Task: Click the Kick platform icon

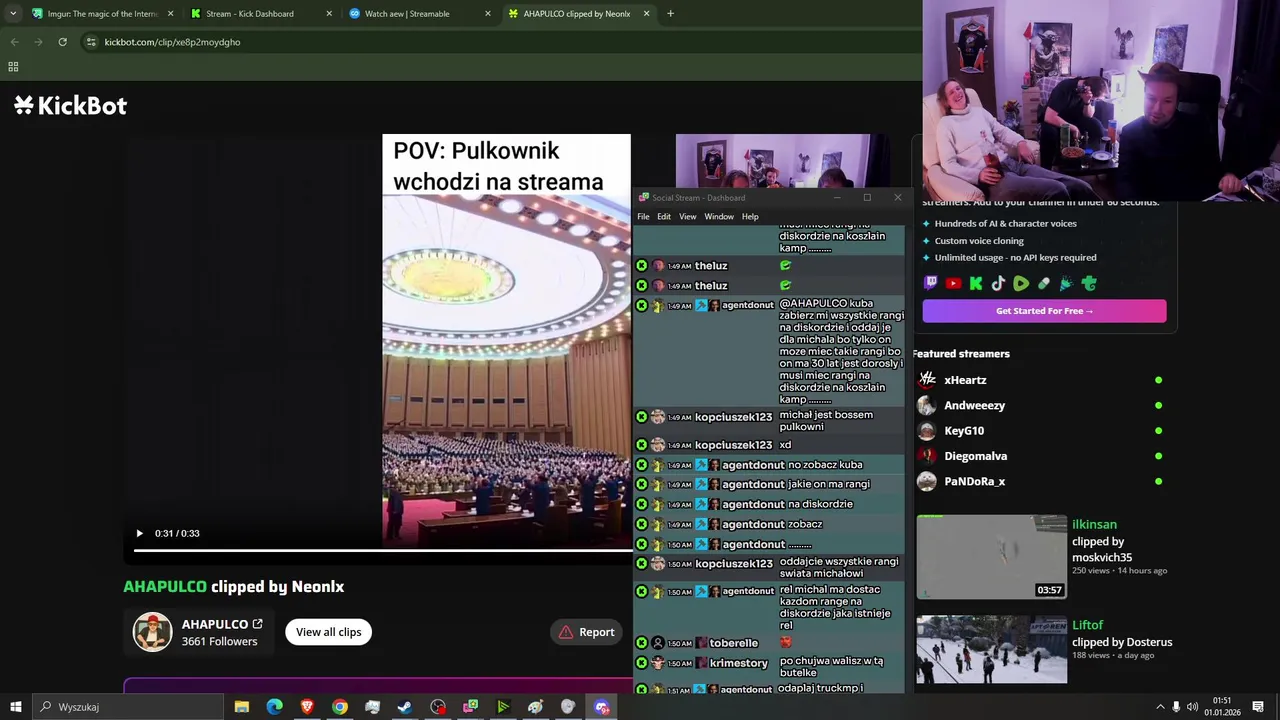Action: point(976,283)
